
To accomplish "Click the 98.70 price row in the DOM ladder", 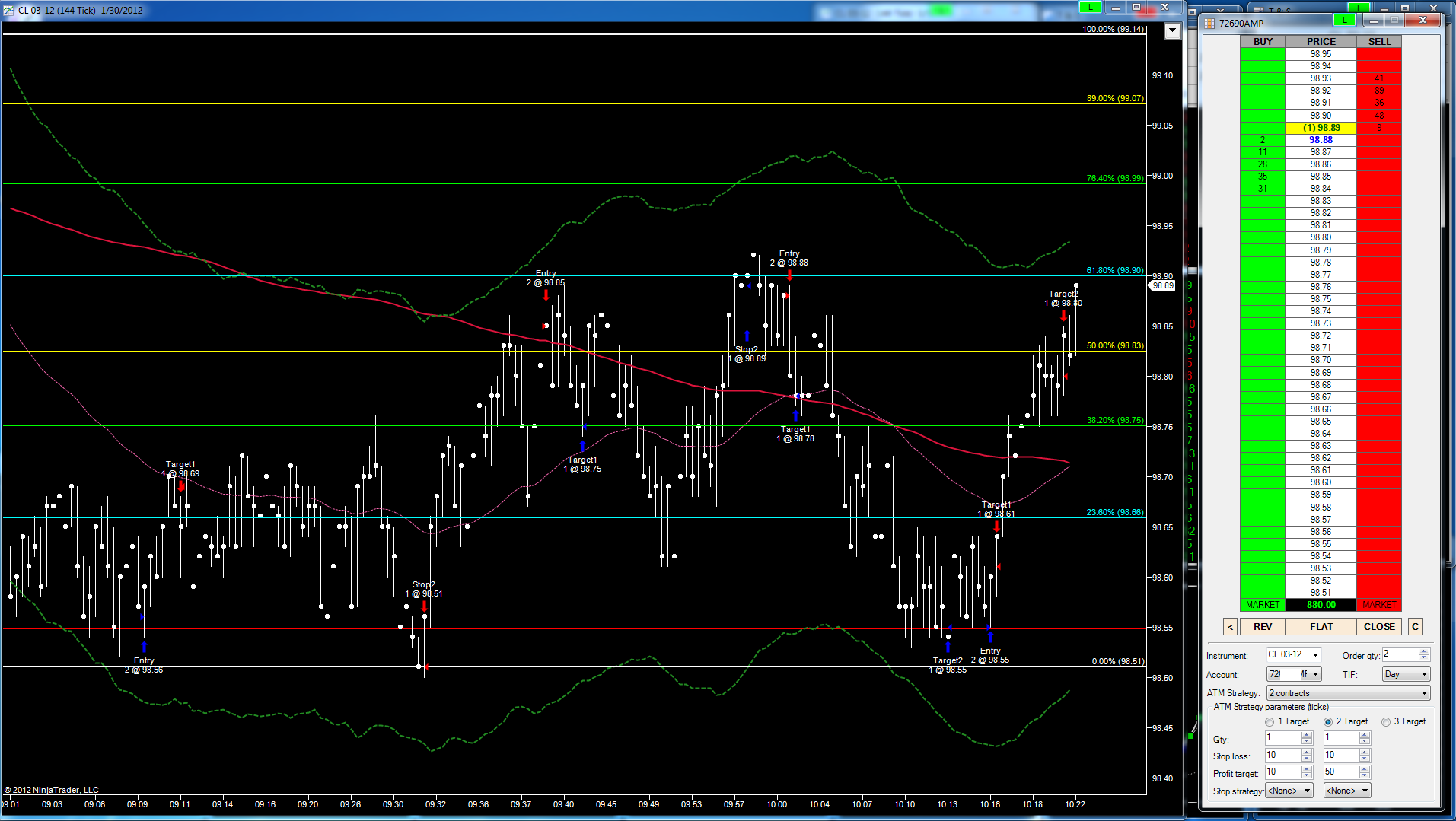I will click(x=1321, y=360).
